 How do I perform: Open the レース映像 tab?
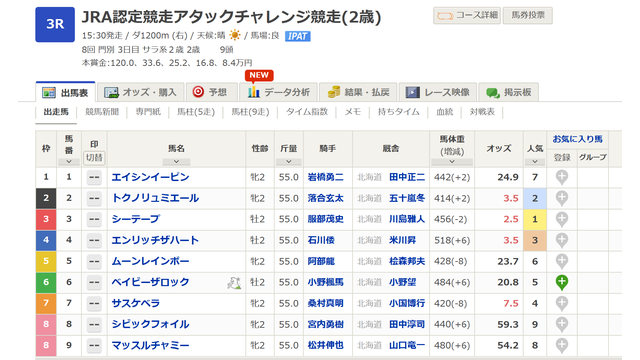point(437,92)
